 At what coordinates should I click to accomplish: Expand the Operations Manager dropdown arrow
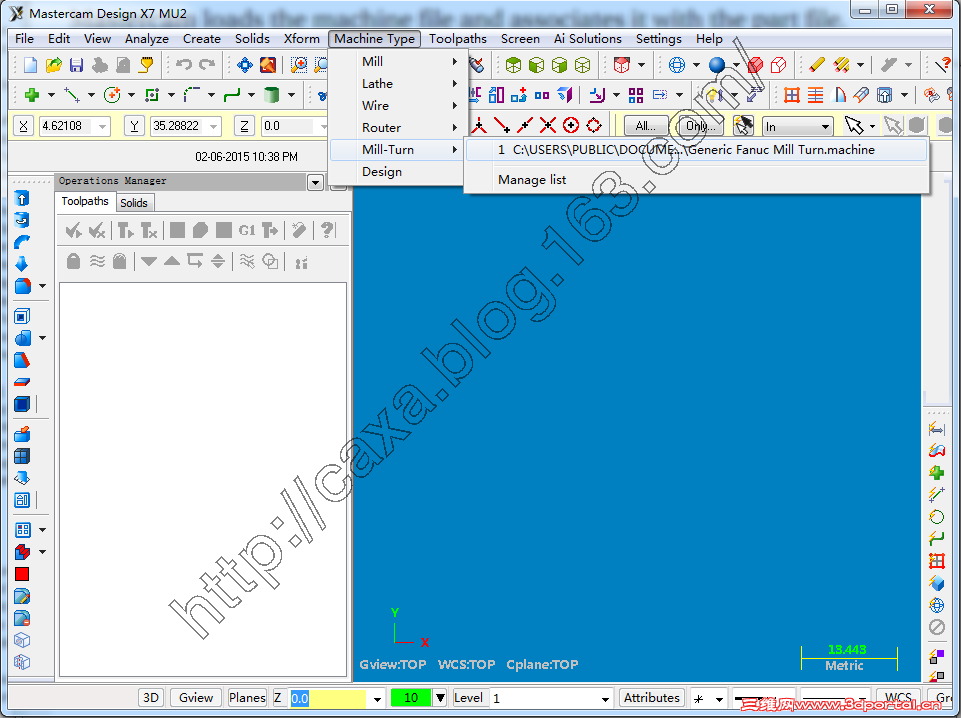[x=315, y=182]
